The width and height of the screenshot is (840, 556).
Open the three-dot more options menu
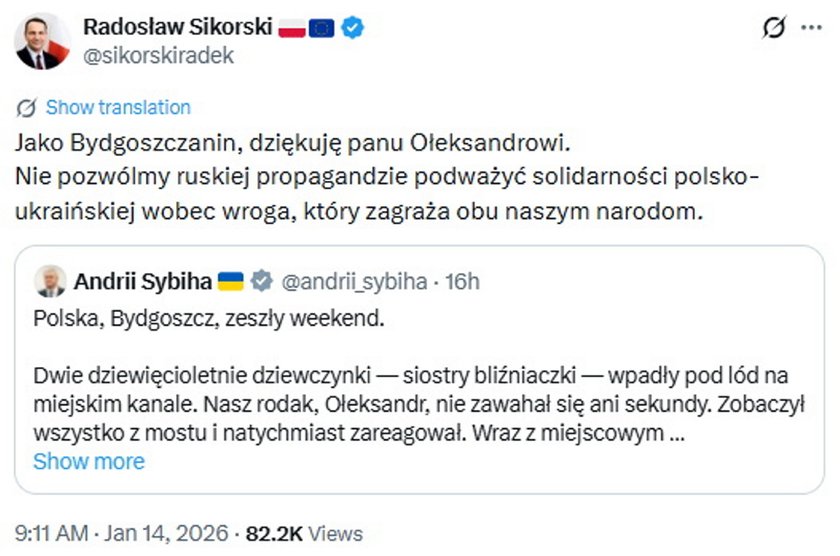pos(810,28)
